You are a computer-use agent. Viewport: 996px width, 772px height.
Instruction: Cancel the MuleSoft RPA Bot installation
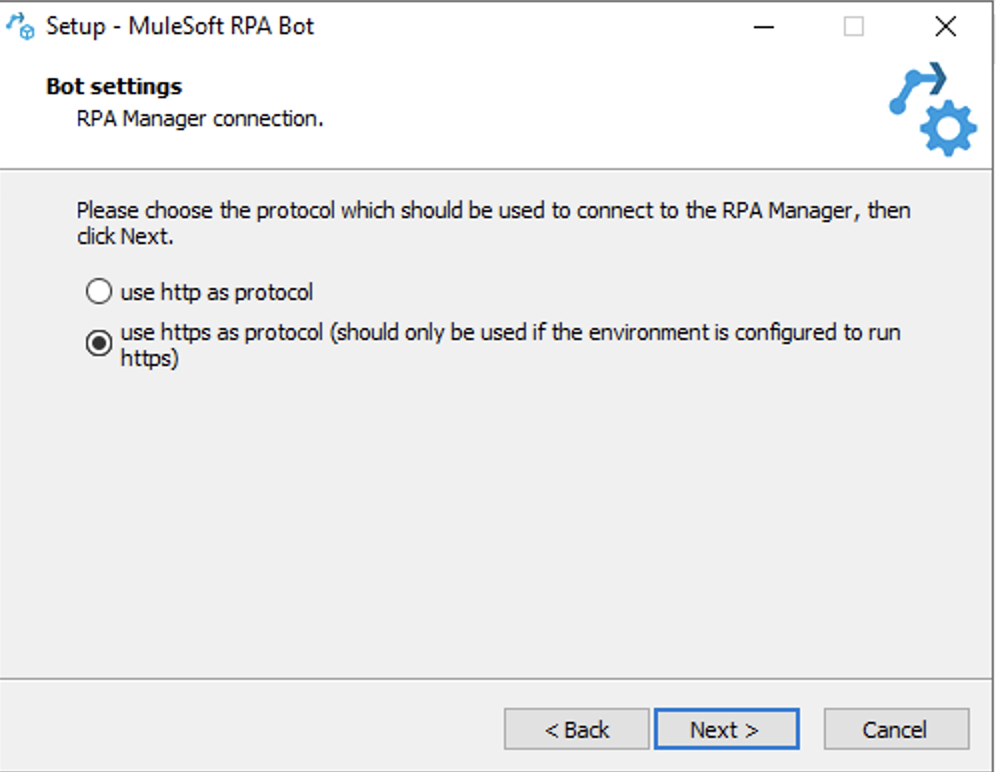(x=897, y=729)
